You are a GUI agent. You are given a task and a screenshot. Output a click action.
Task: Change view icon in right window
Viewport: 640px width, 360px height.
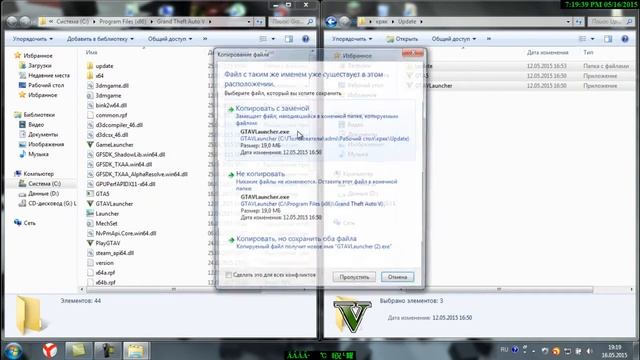pos(582,39)
